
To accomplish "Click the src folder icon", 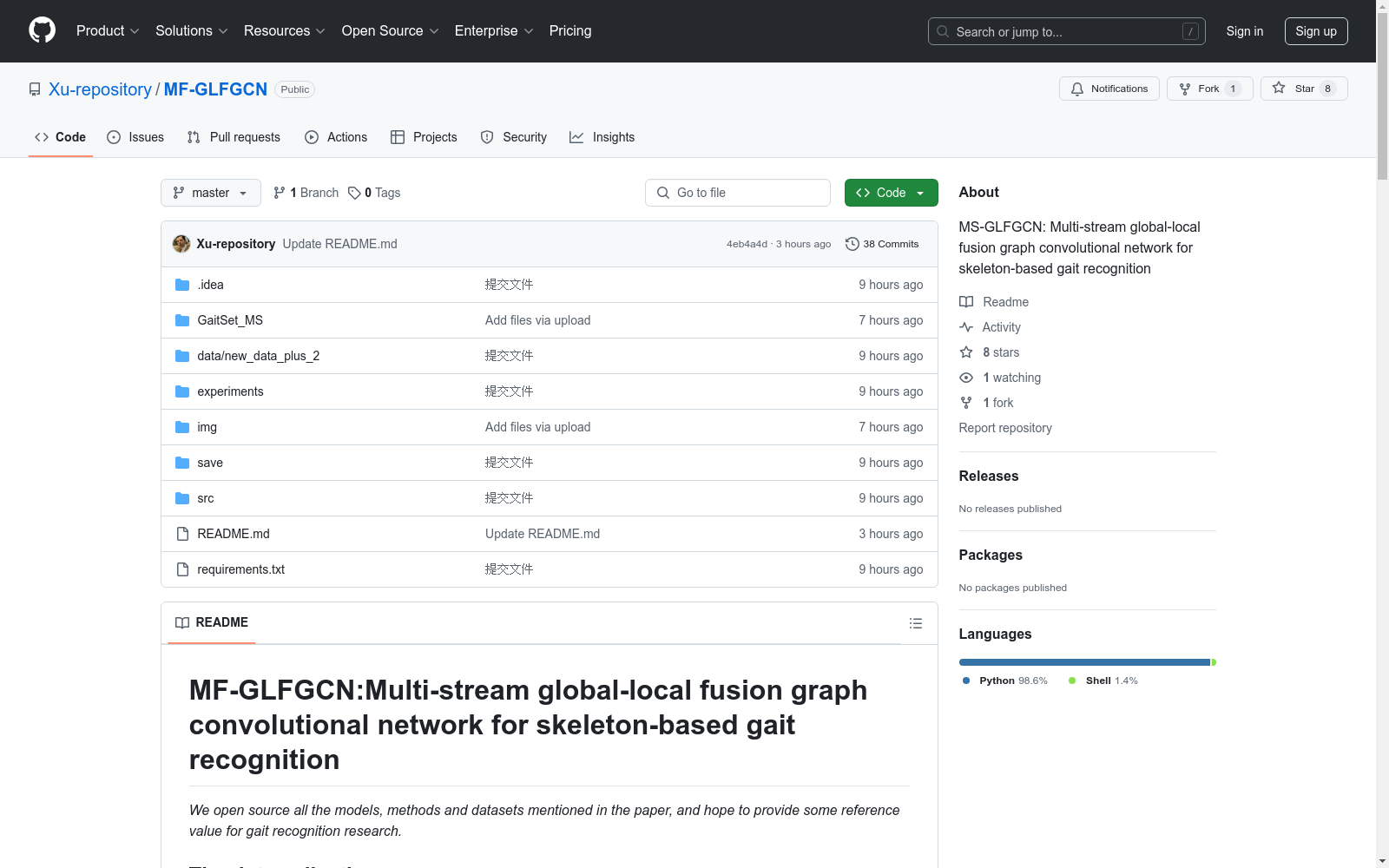I will pos(182,498).
